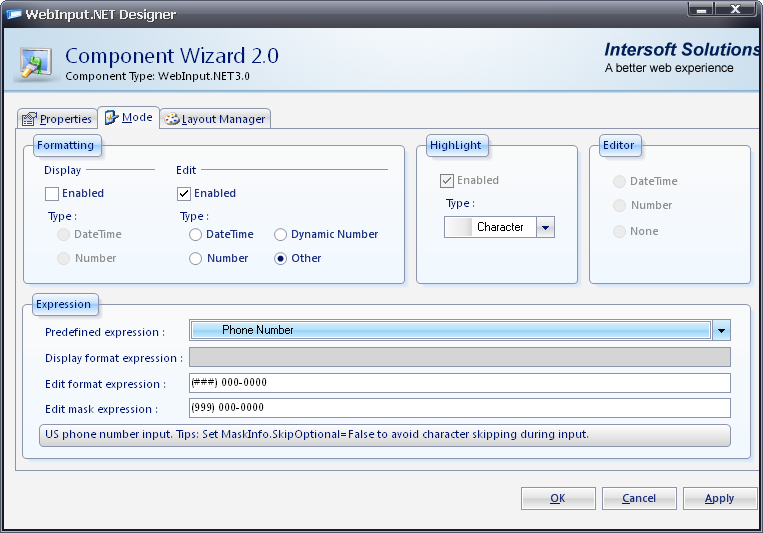Open the Layout Manager tab
The image size is (763, 533).
click(215, 119)
